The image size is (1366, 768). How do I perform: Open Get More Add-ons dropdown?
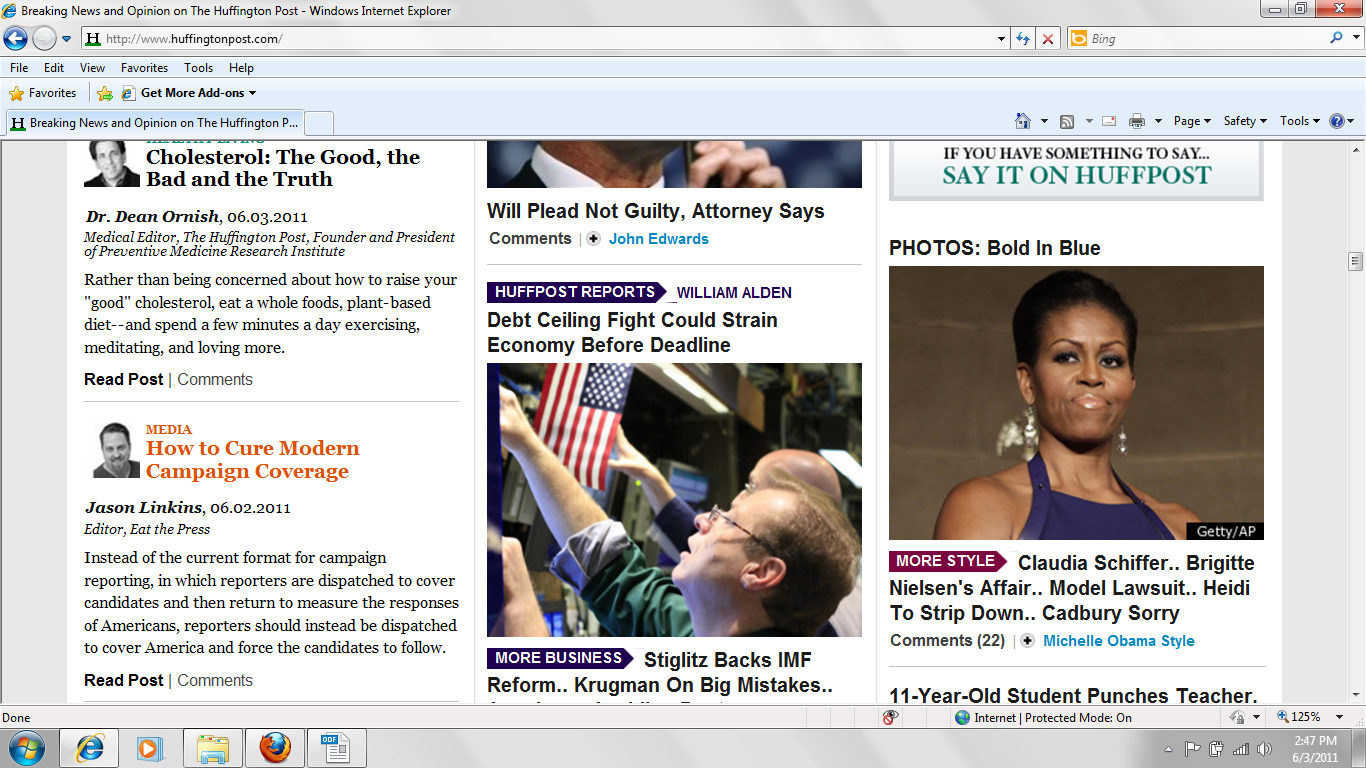tap(188, 93)
